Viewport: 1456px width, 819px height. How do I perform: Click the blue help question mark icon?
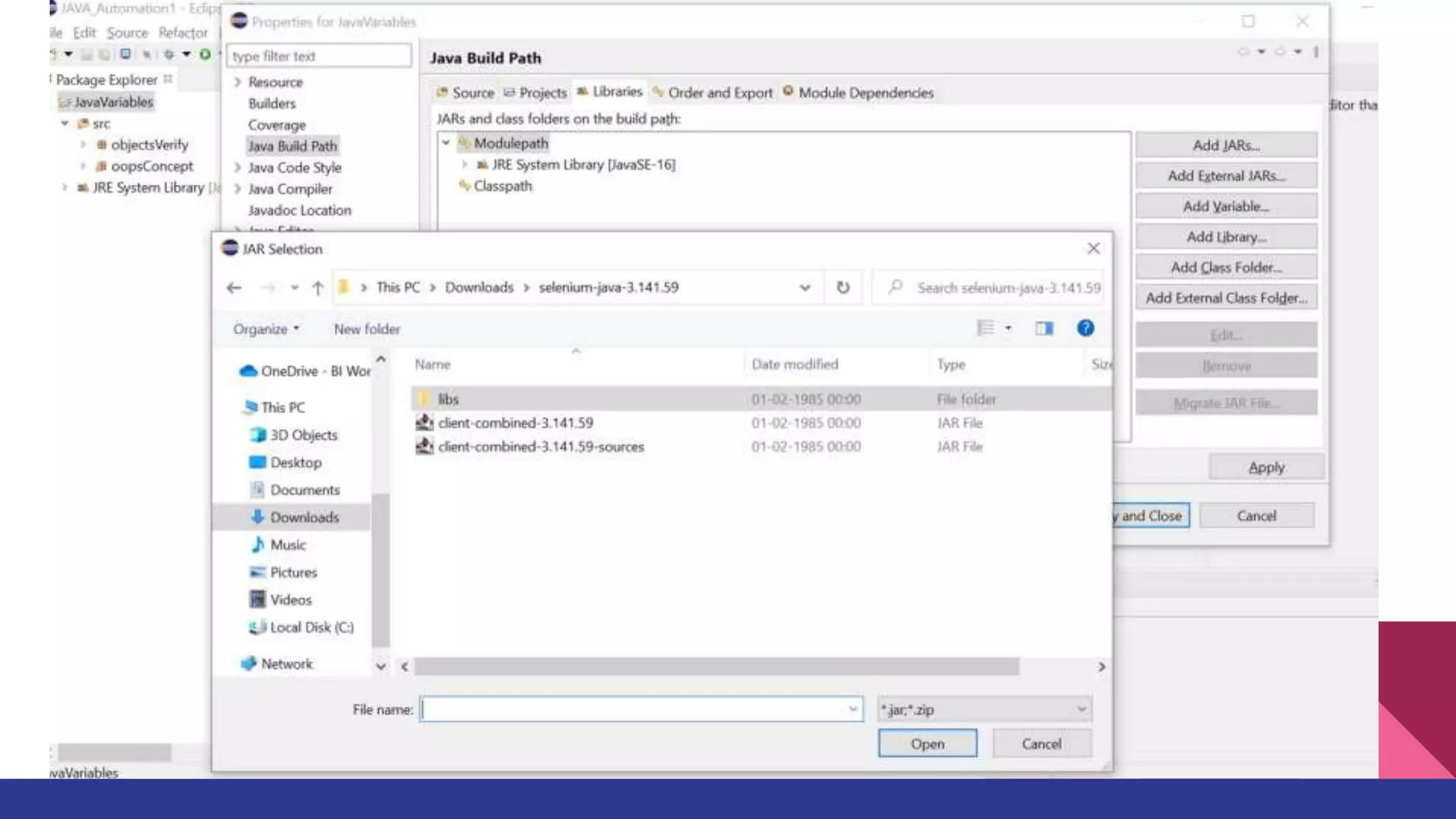point(1085,328)
